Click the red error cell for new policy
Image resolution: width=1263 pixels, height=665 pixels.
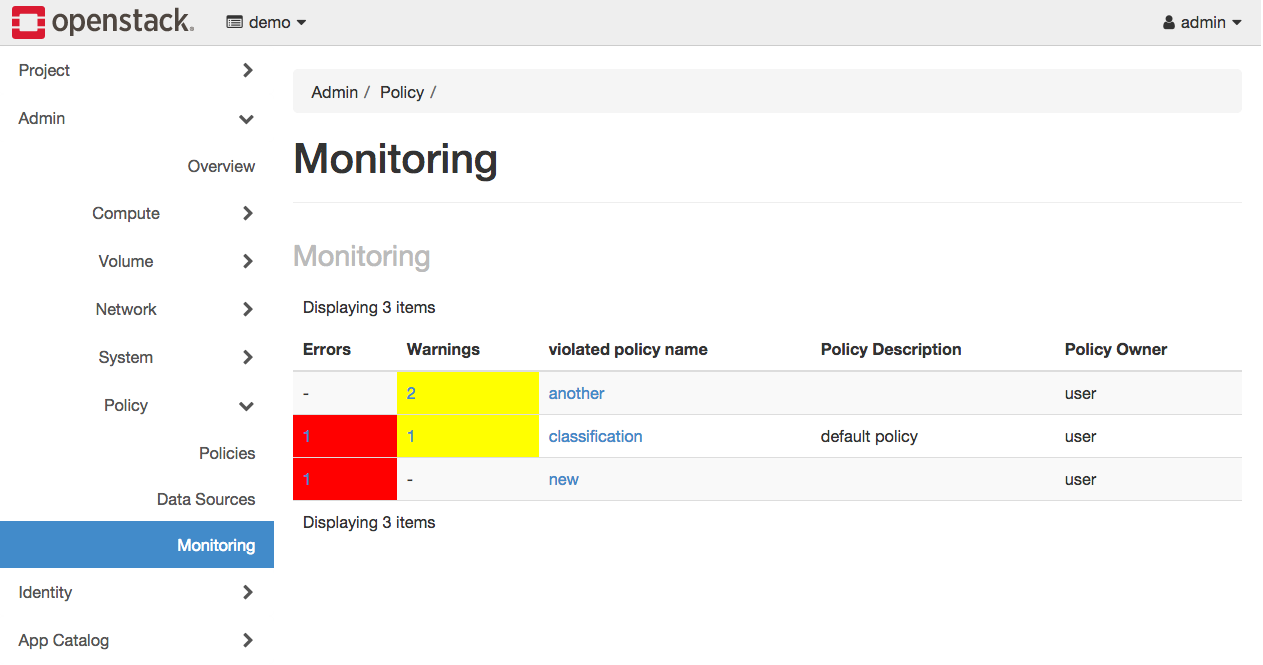tap(345, 479)
